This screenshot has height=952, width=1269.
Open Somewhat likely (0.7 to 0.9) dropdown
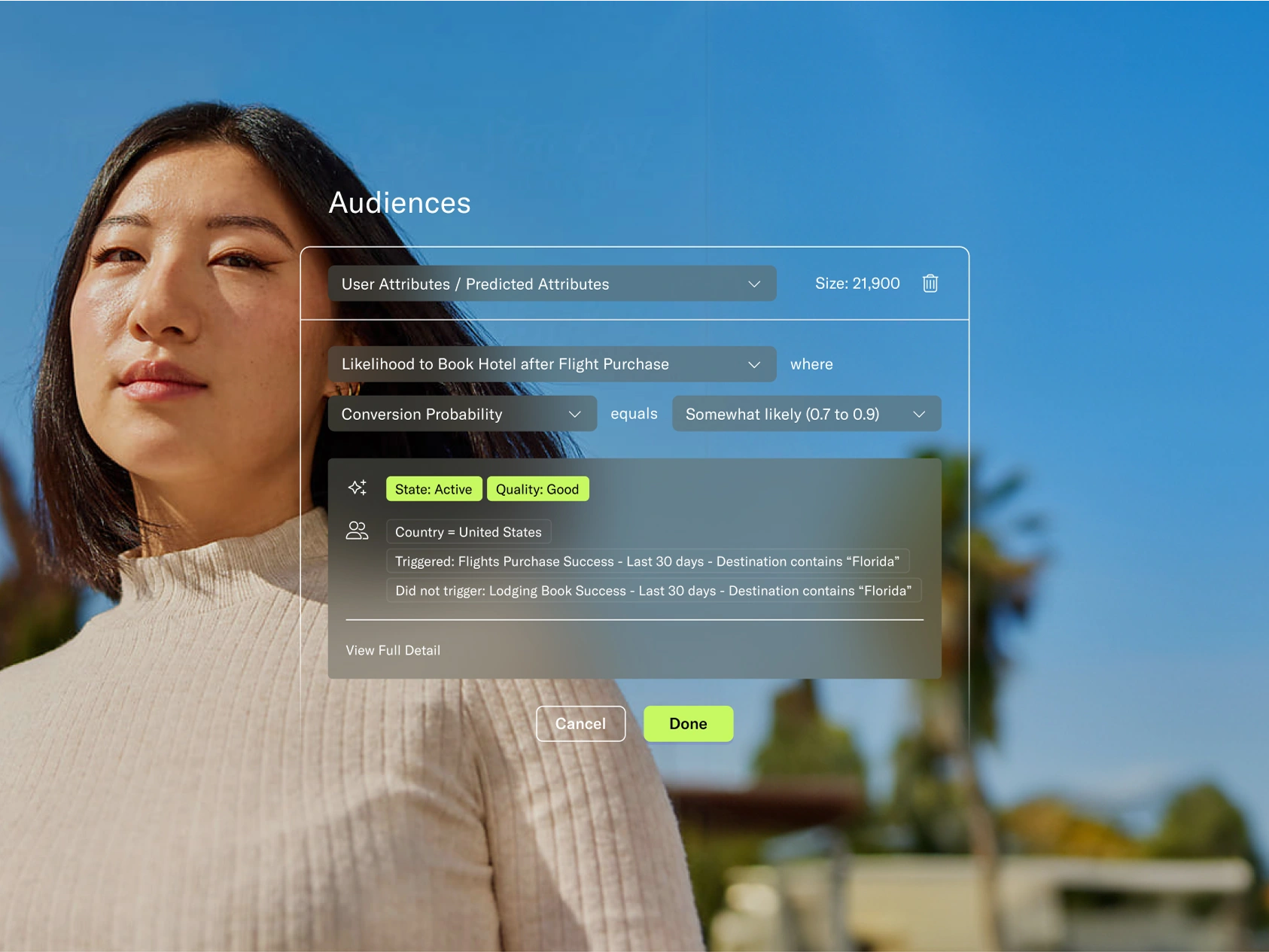[x=806, y=414]
